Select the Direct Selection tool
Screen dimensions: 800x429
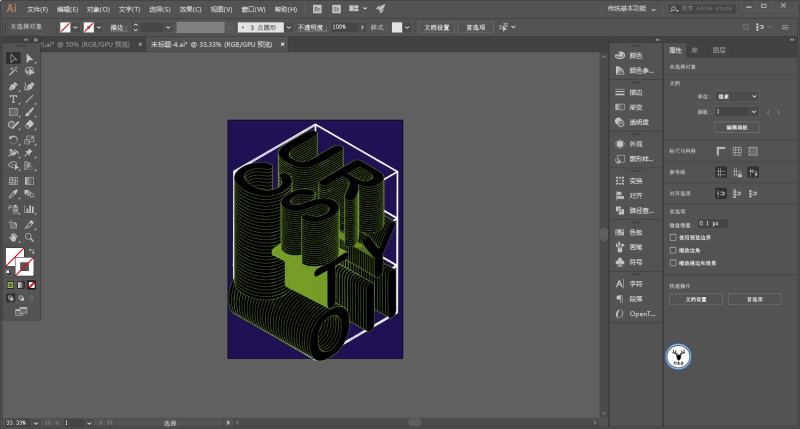tap(30, 58)
